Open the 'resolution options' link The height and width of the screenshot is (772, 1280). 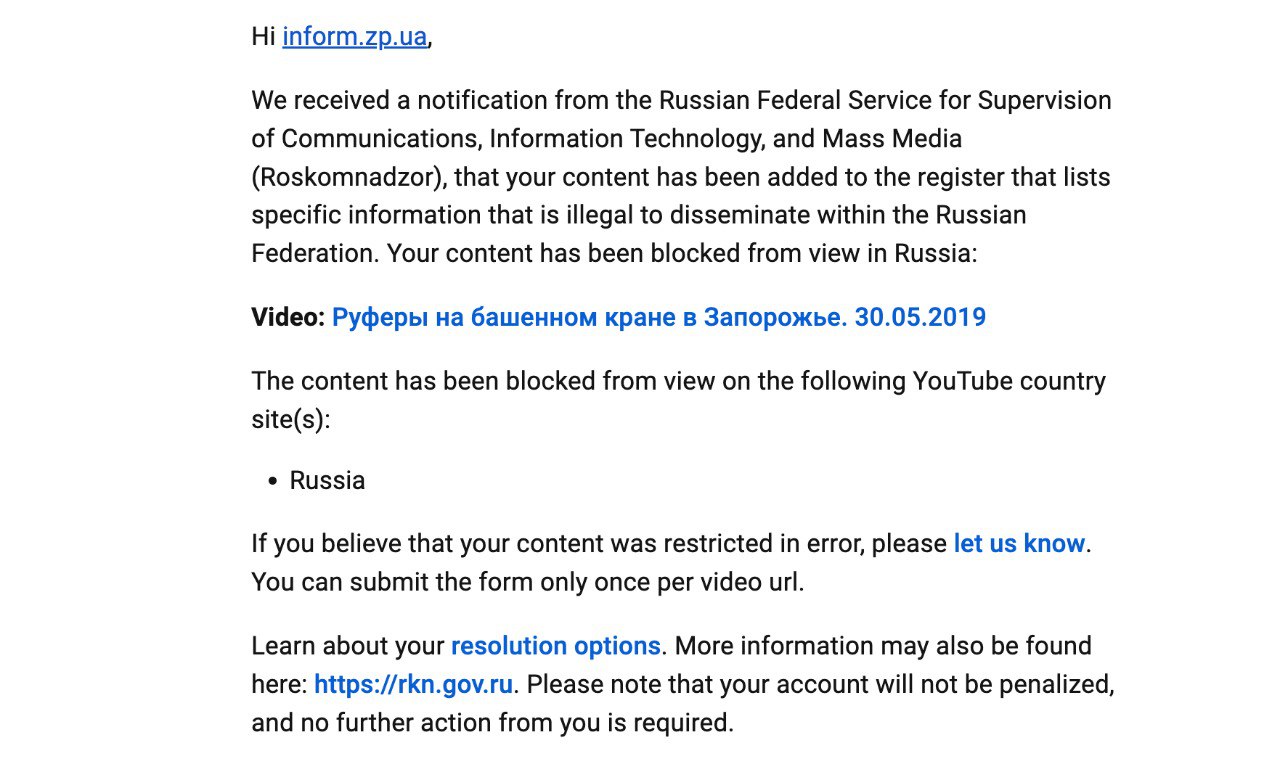(x=555, y=646)
